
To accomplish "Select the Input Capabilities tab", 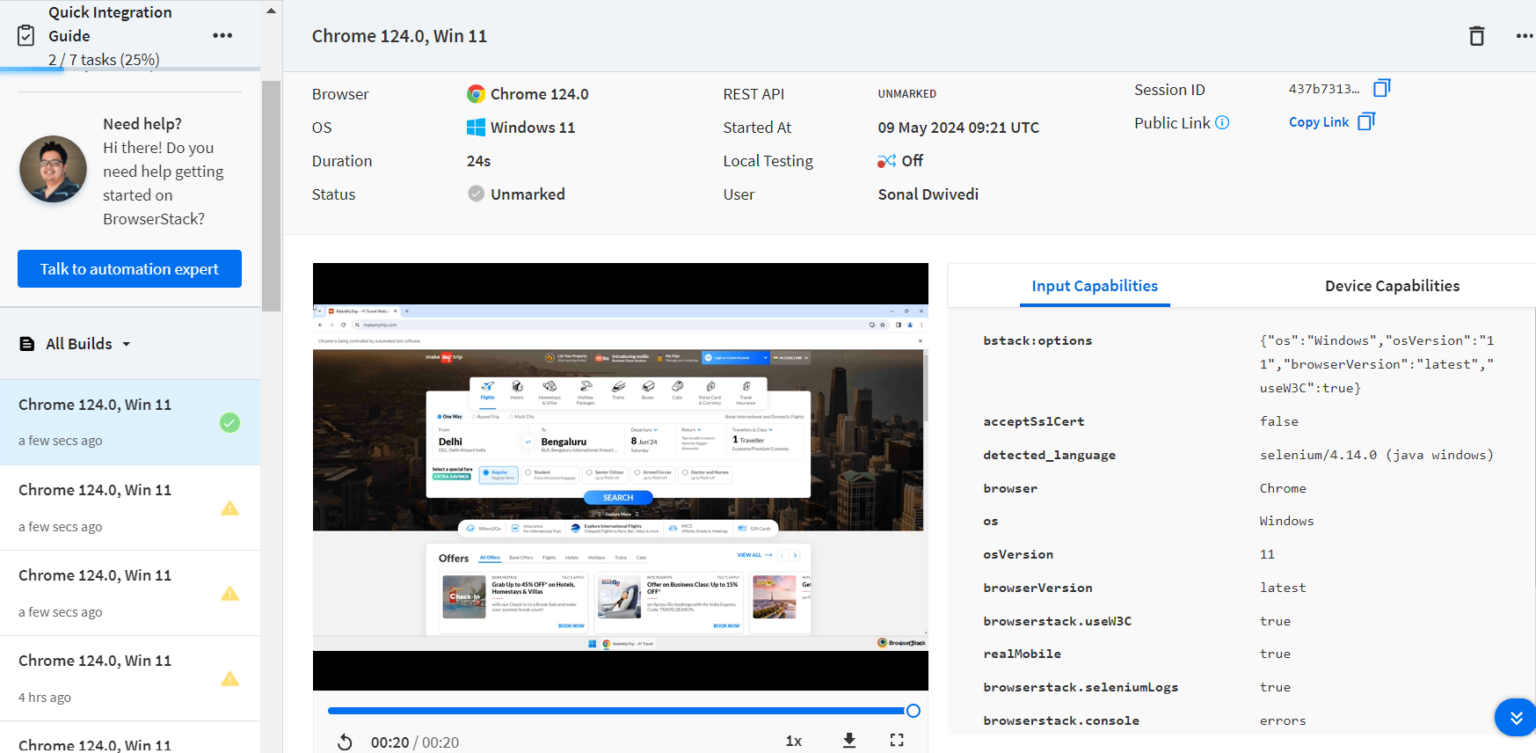I will 1094,286.
